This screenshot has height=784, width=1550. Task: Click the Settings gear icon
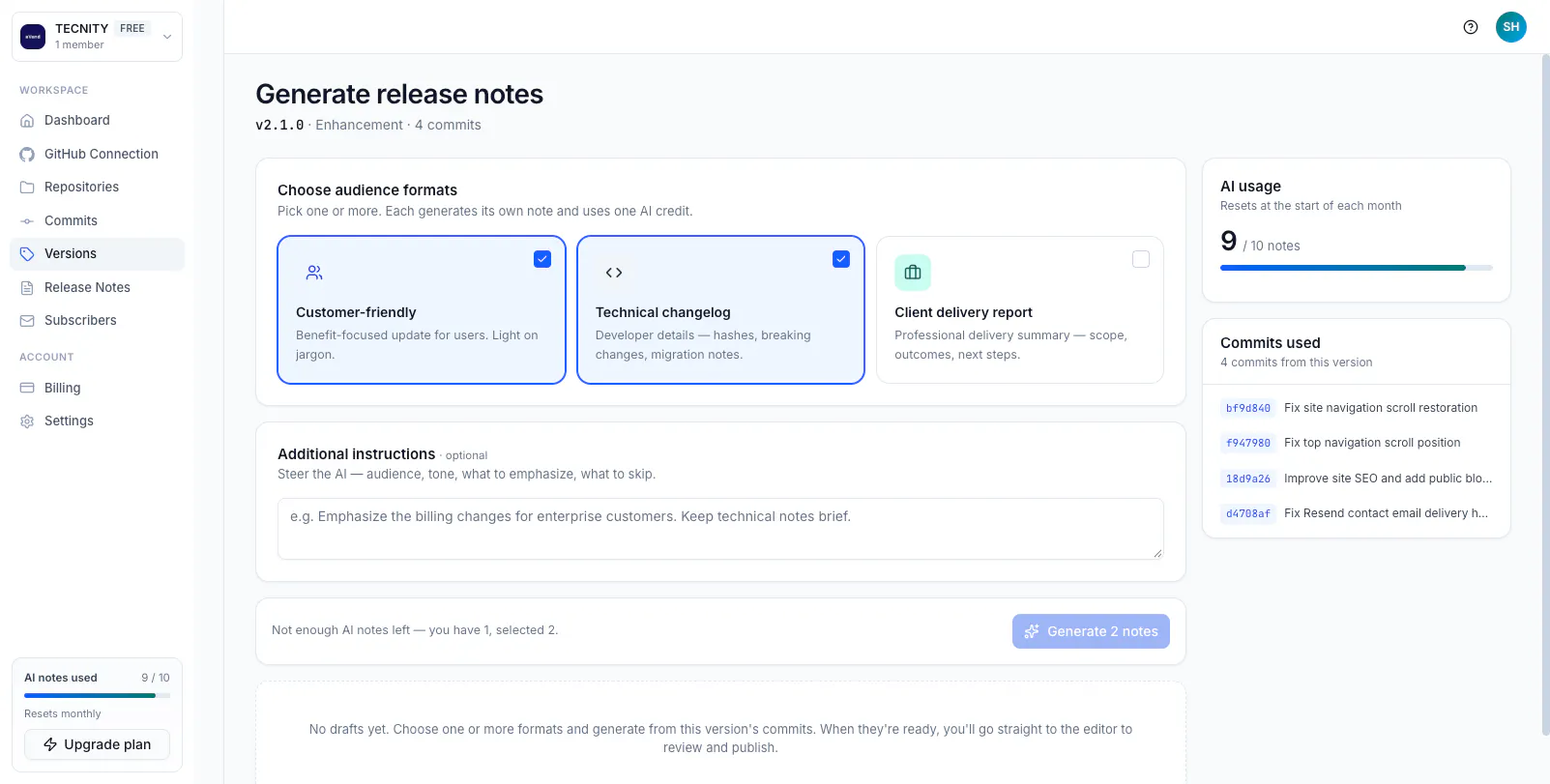(x=27, y=421)
